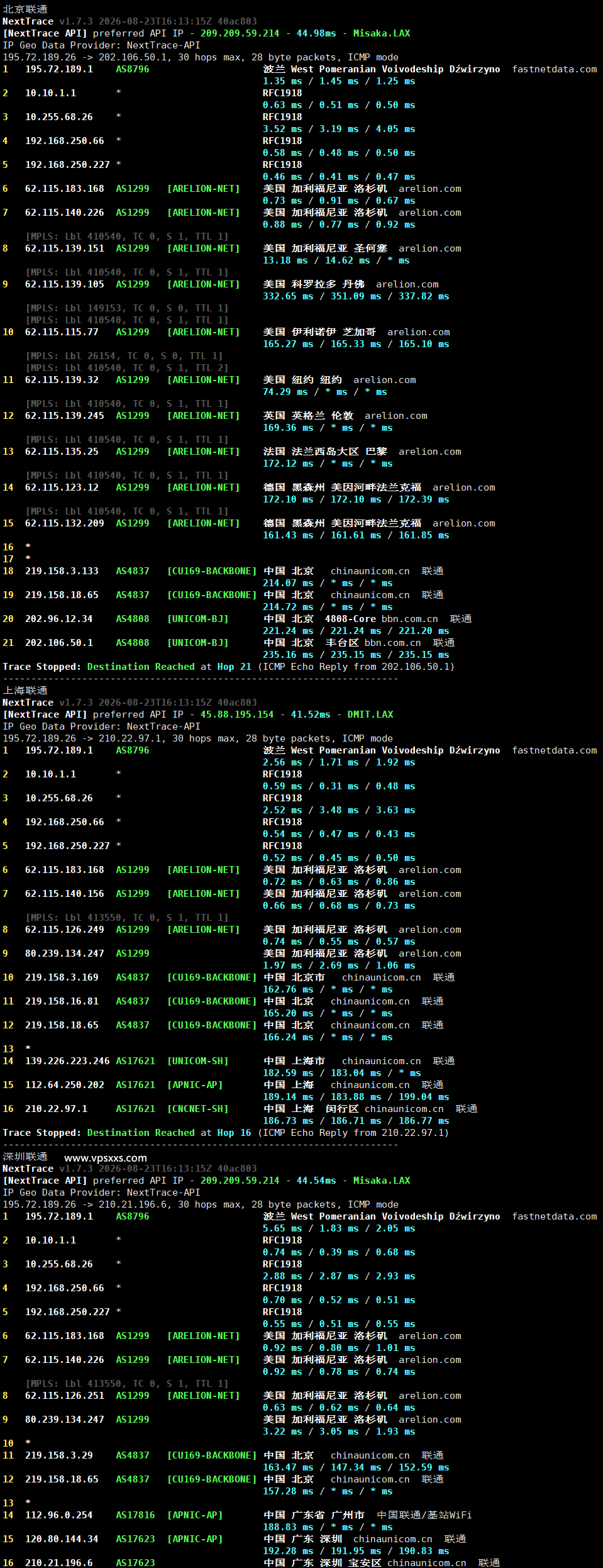Select hop IP 62.115.139.105
The height and width of the screenshot is (1568, 603).
(x=65, y=284)
